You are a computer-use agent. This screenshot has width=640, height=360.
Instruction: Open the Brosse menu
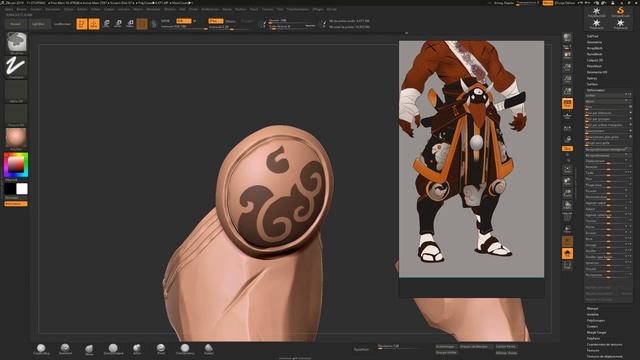[x=22, y=9]
